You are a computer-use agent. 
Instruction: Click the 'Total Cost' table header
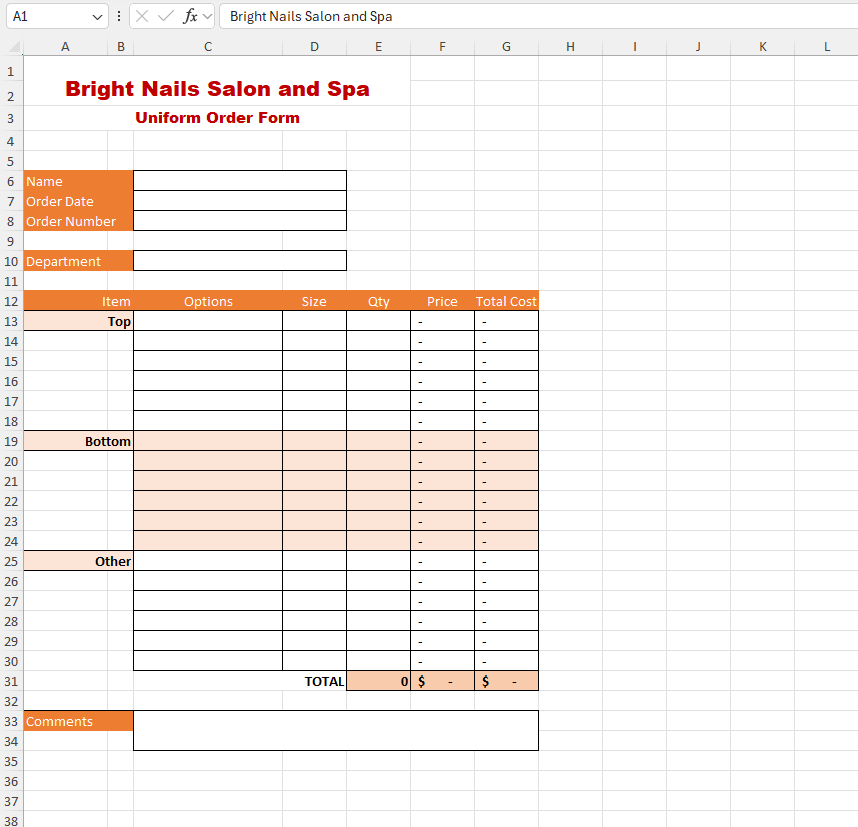[506, 301]
